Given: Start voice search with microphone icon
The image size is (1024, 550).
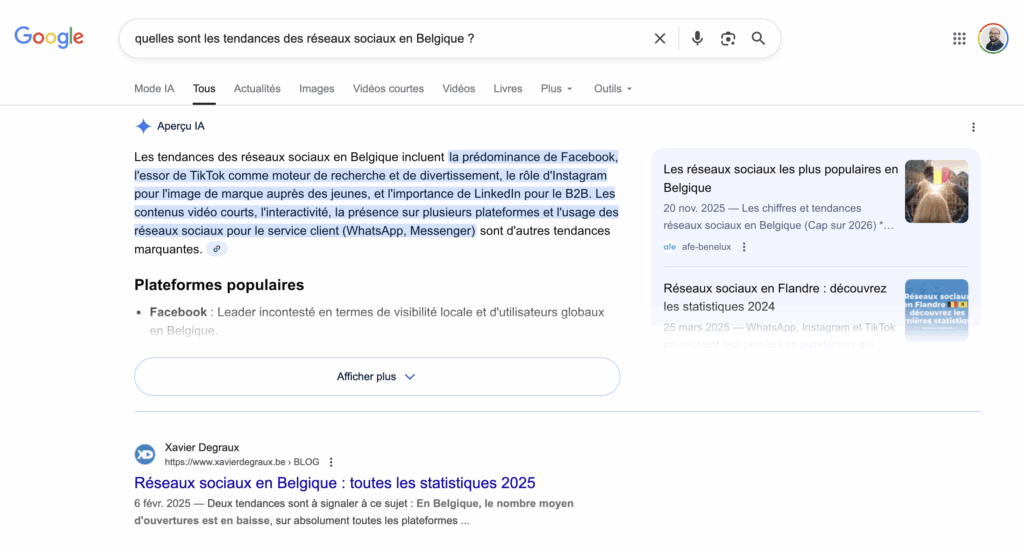Looking at the screenshot, I should pyautogui.click(x=697, y=38).
